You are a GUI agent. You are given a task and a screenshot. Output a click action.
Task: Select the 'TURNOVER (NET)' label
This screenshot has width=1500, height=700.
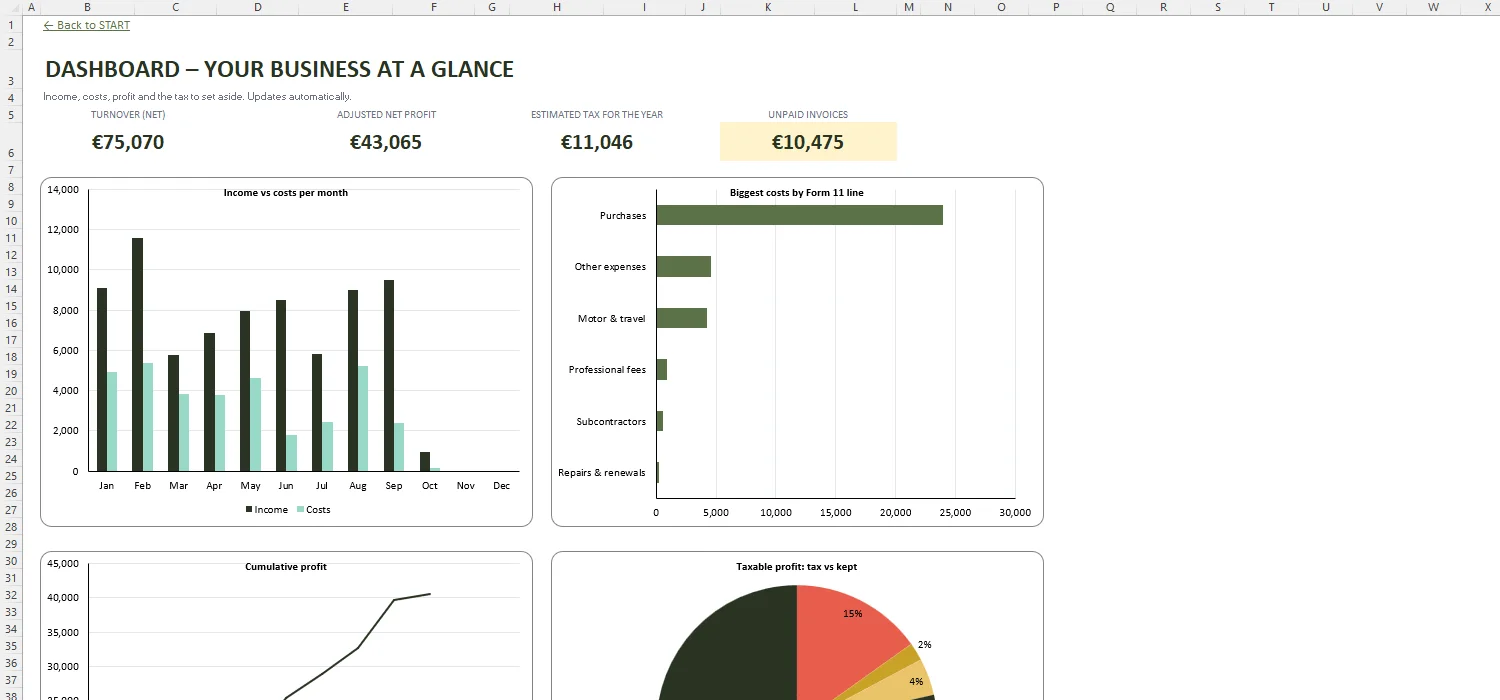pos(128,114)
